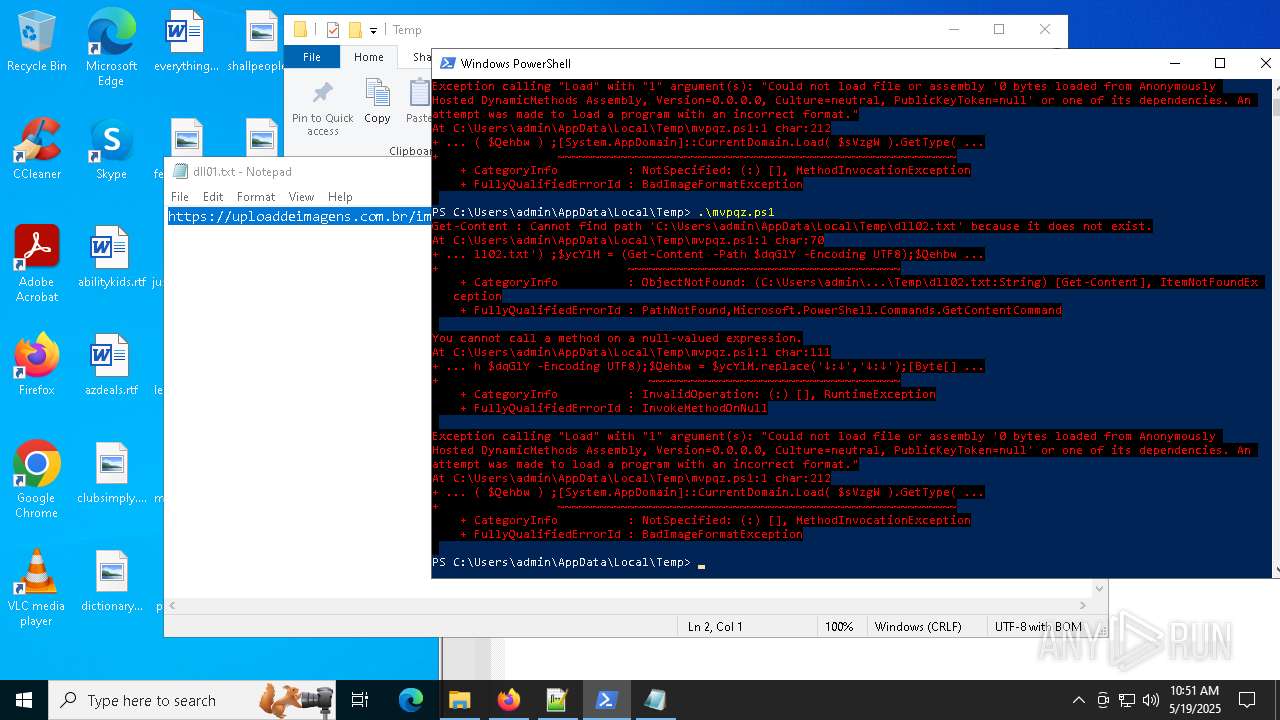
Task: Open the Skype desktop shortcut
Action: [111, 149]
